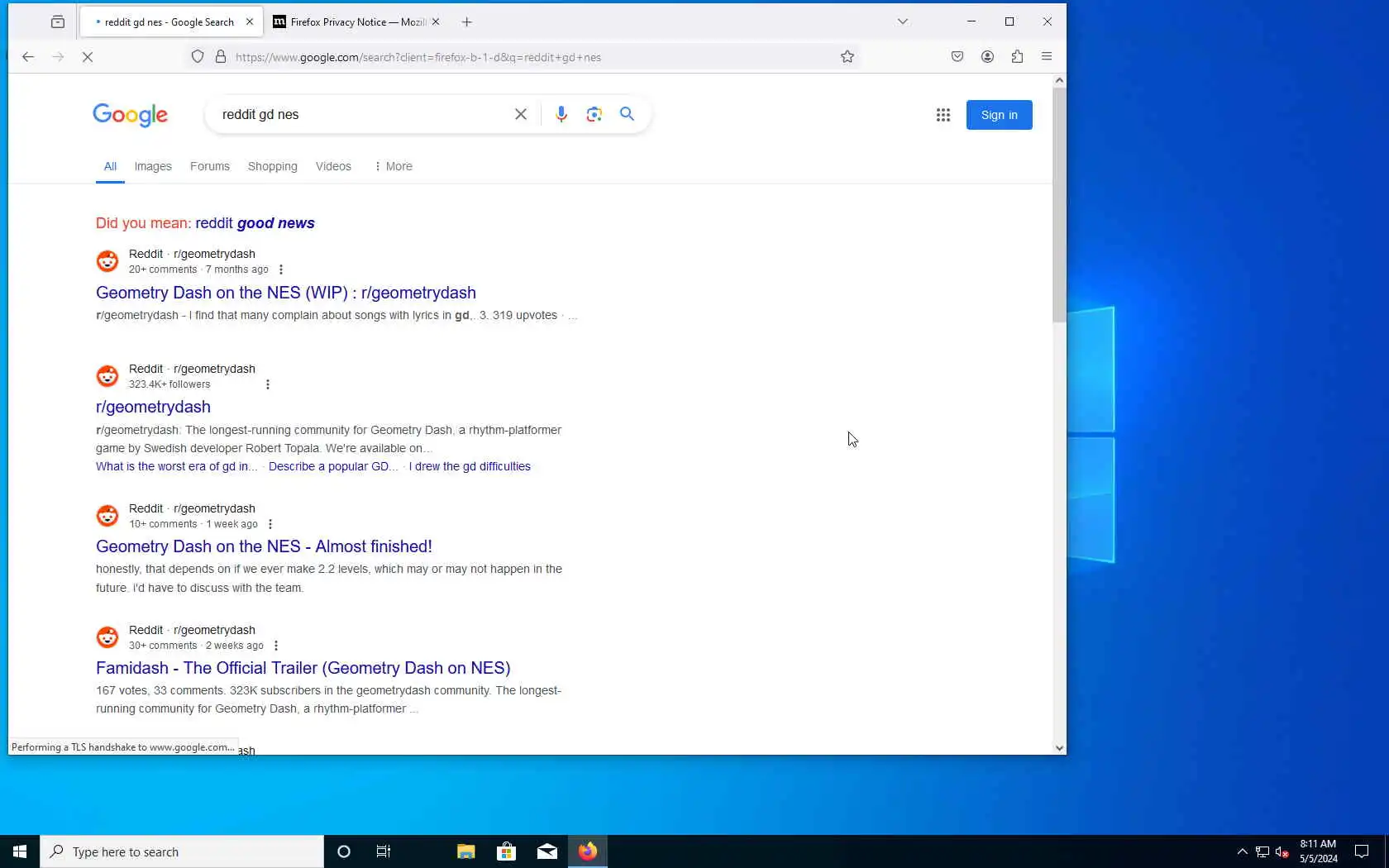1389x868 pixels.
Task: Open options for r/geometrydash followers result
Action: [x=268, y=384]
